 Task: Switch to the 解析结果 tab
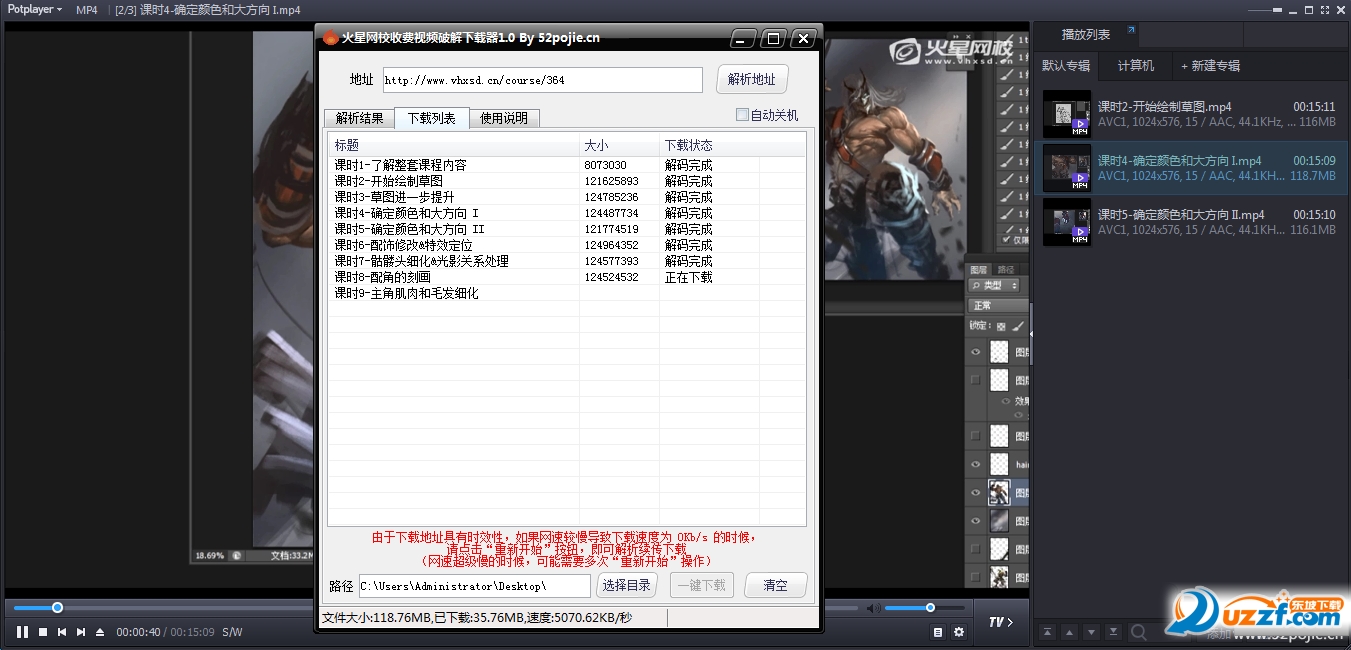(359, 118)
